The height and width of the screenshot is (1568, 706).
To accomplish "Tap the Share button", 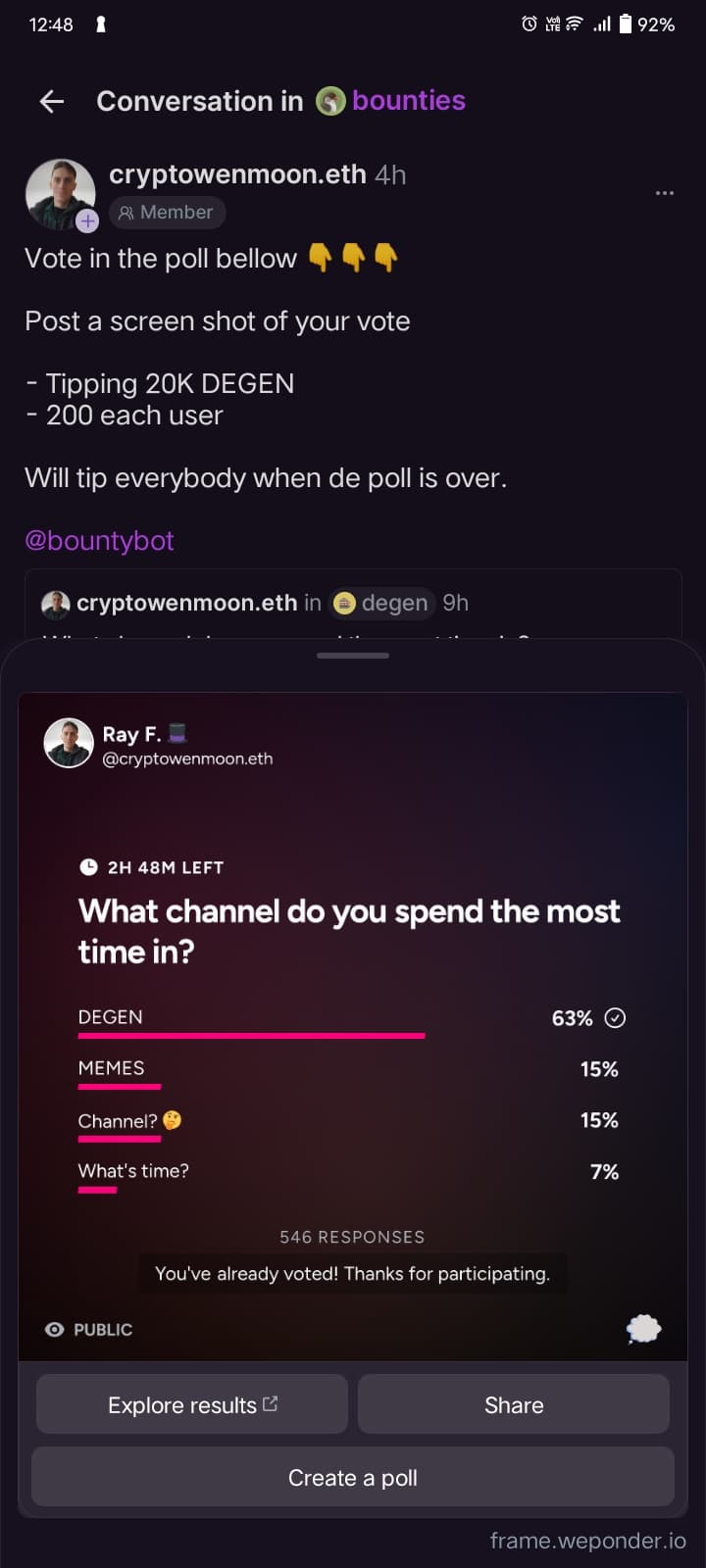I will (x=514, y=1404).
